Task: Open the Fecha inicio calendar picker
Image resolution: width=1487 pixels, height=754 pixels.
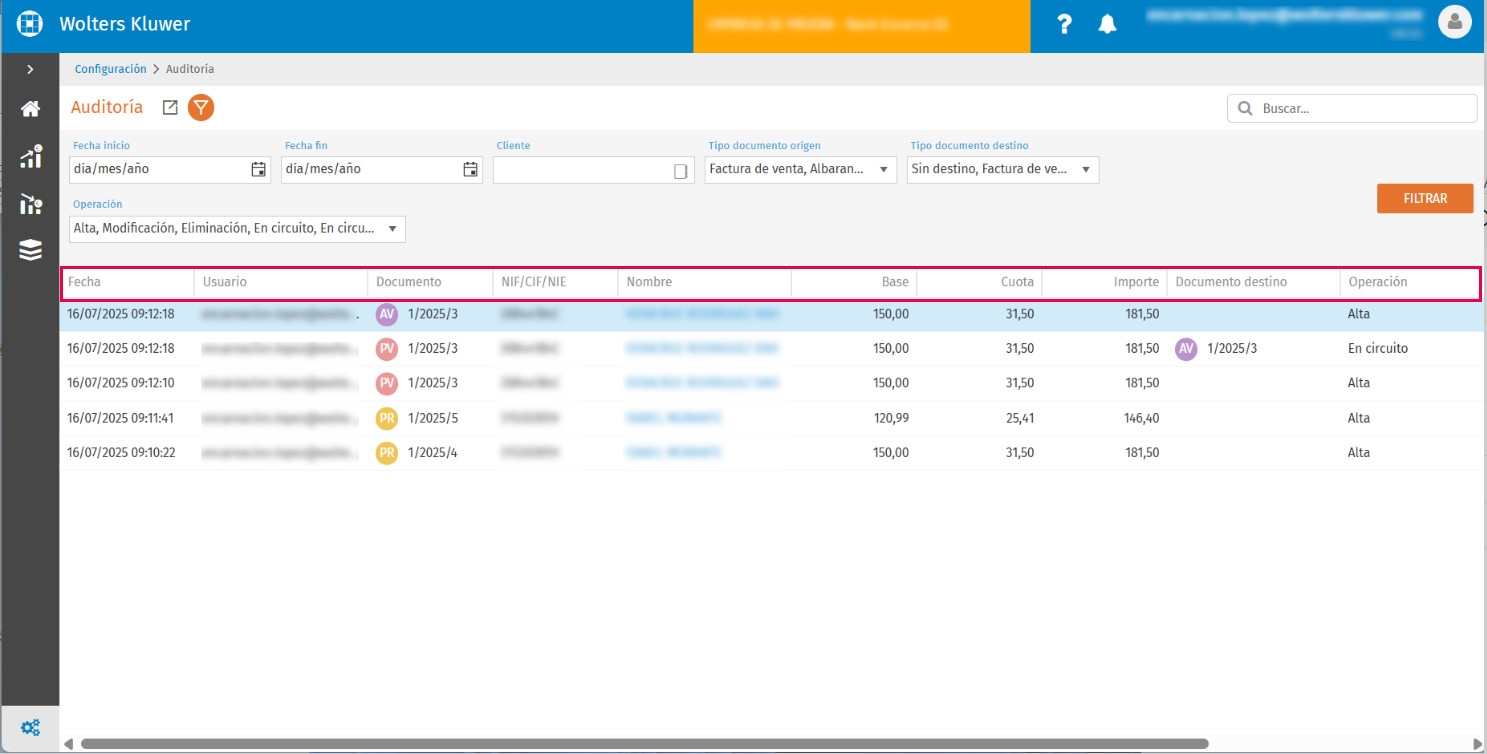Action: tap(258, 169)
